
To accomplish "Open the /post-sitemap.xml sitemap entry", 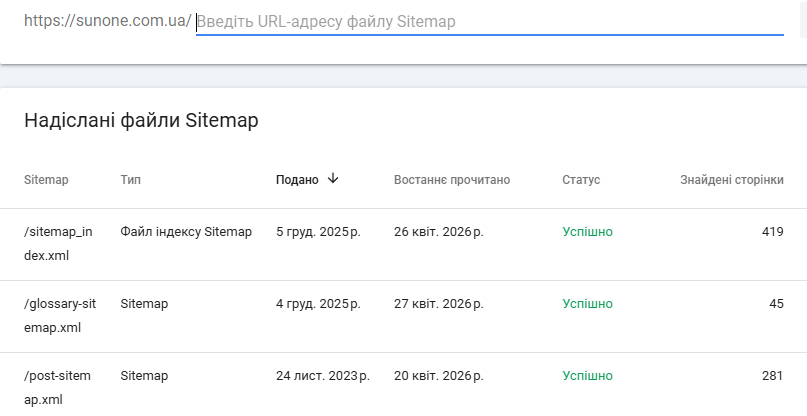I will click(x=58, y=387).
